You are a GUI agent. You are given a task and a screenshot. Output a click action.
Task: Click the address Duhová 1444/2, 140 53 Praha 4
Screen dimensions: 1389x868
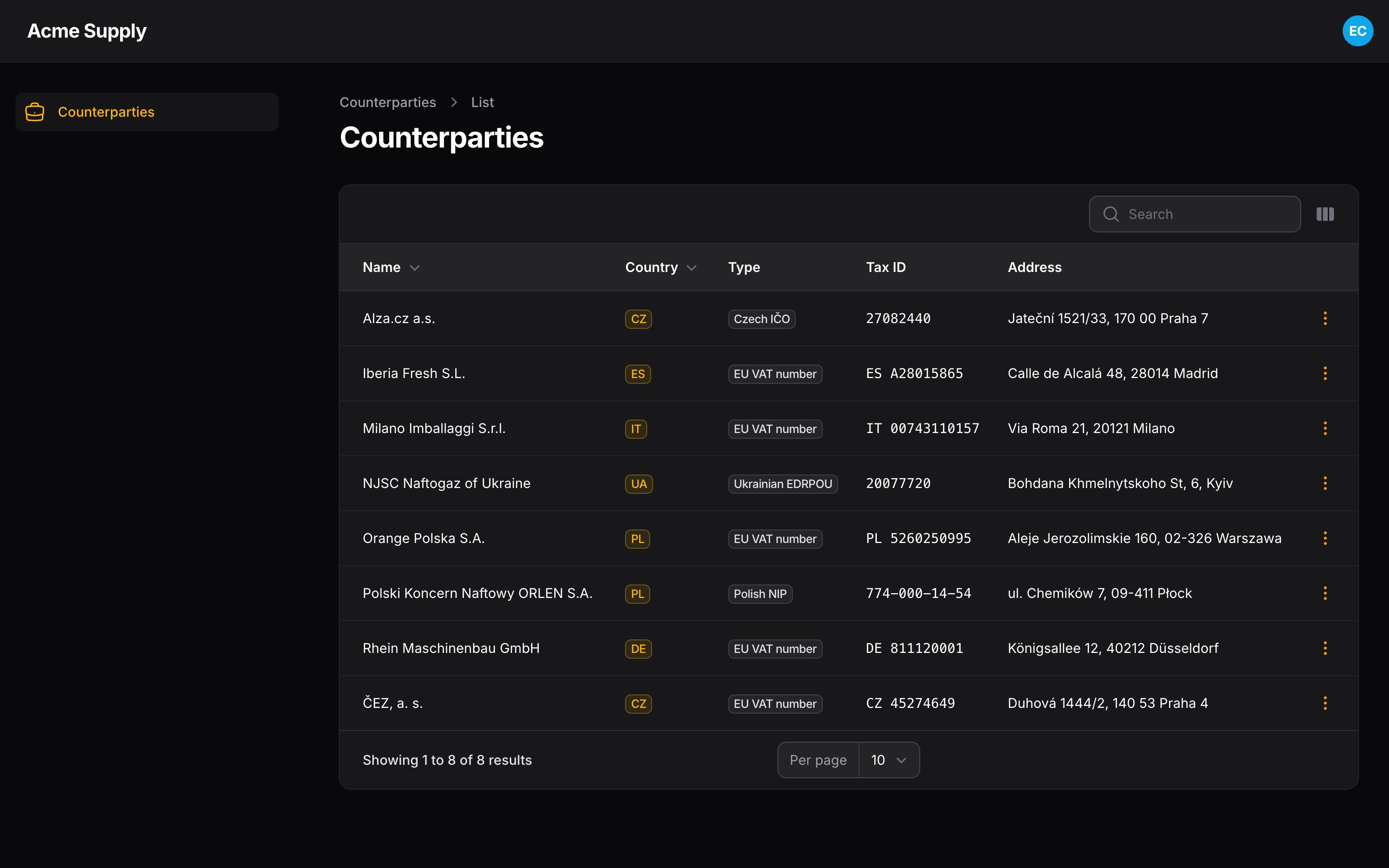click(1108, 703)
